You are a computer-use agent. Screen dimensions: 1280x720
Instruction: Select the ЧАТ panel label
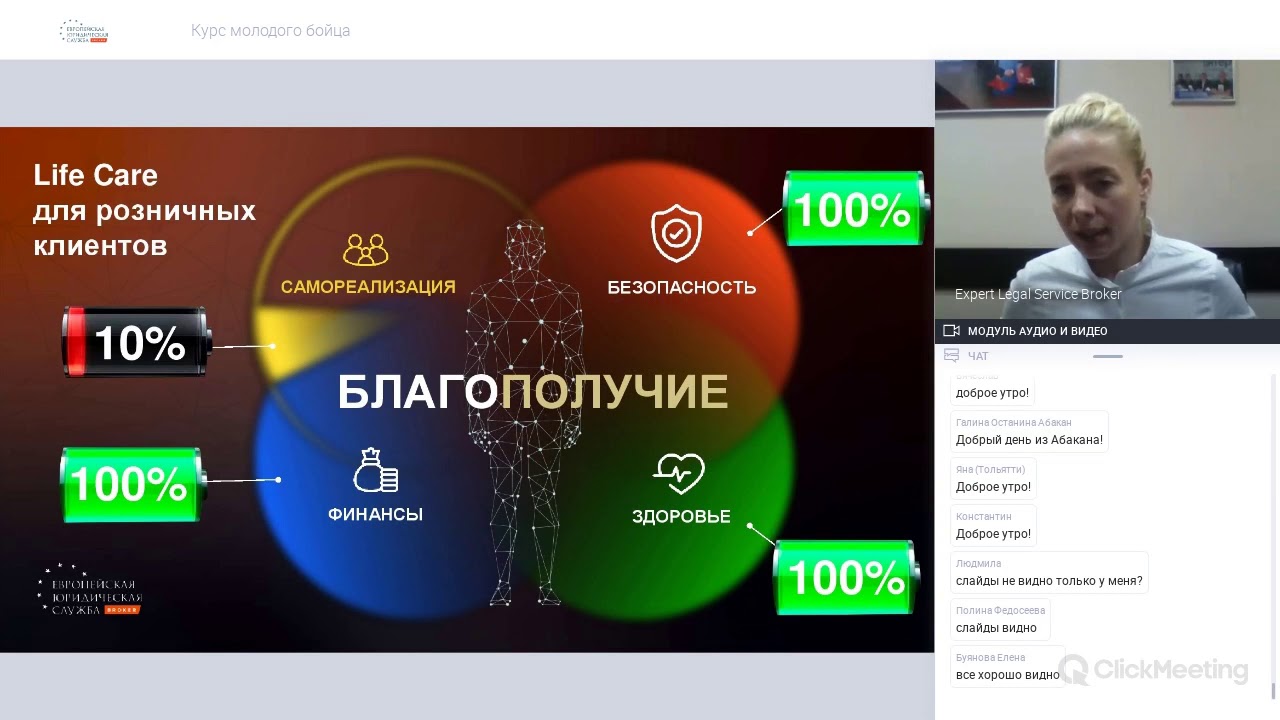[978, 356]
